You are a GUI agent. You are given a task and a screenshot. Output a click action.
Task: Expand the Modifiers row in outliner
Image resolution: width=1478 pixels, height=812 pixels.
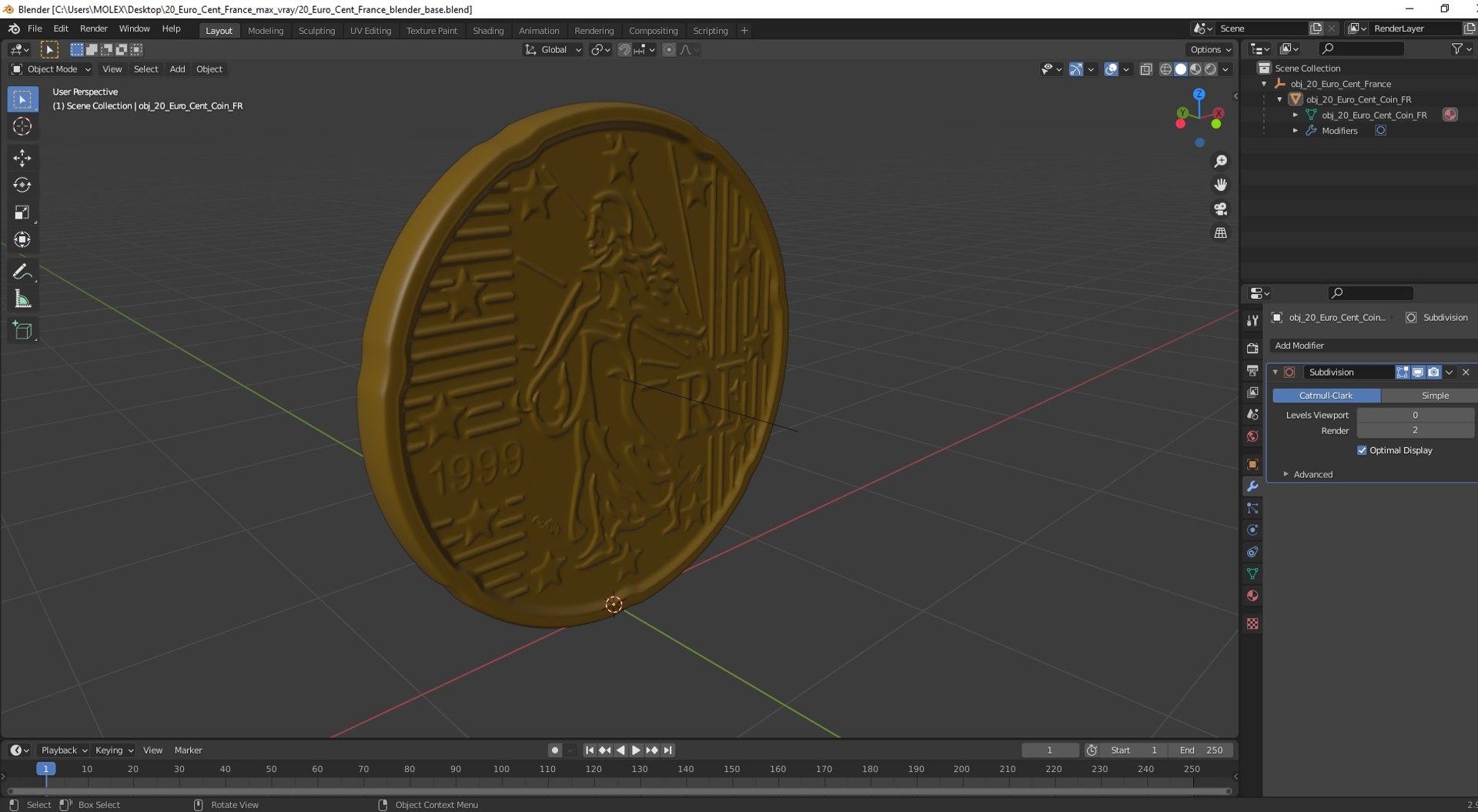point(1296,131)
